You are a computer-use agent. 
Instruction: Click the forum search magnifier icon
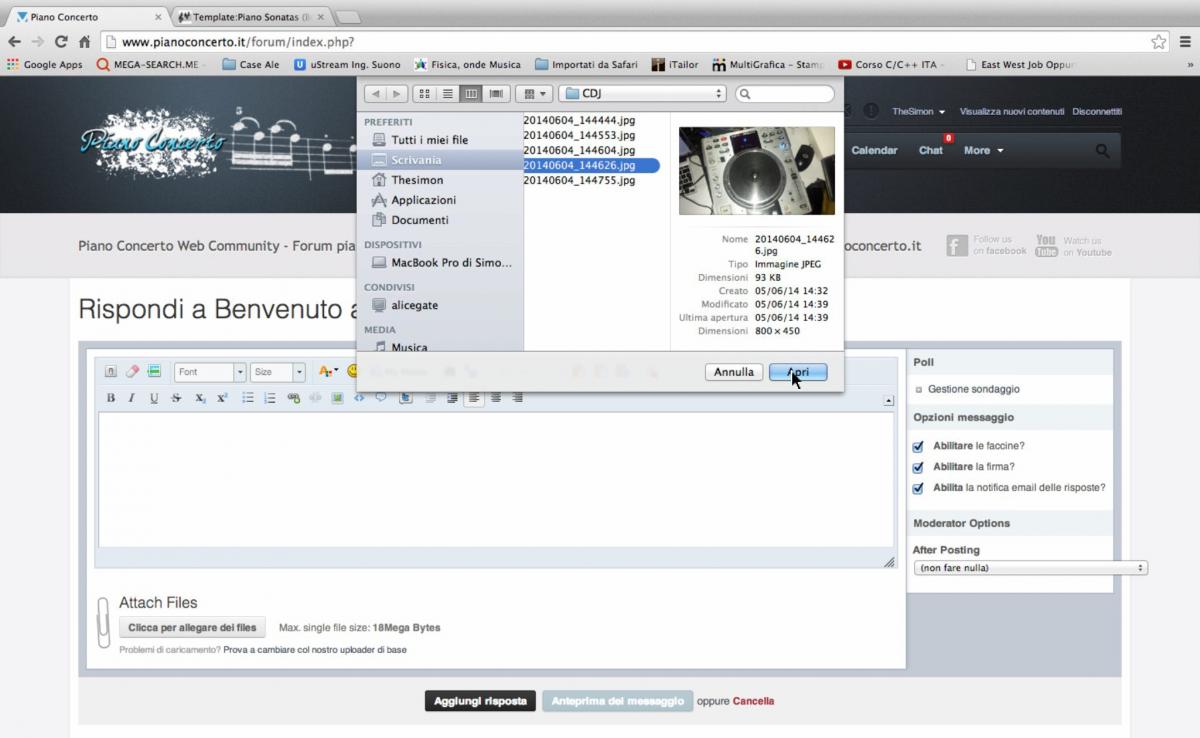pos(1102,151)
